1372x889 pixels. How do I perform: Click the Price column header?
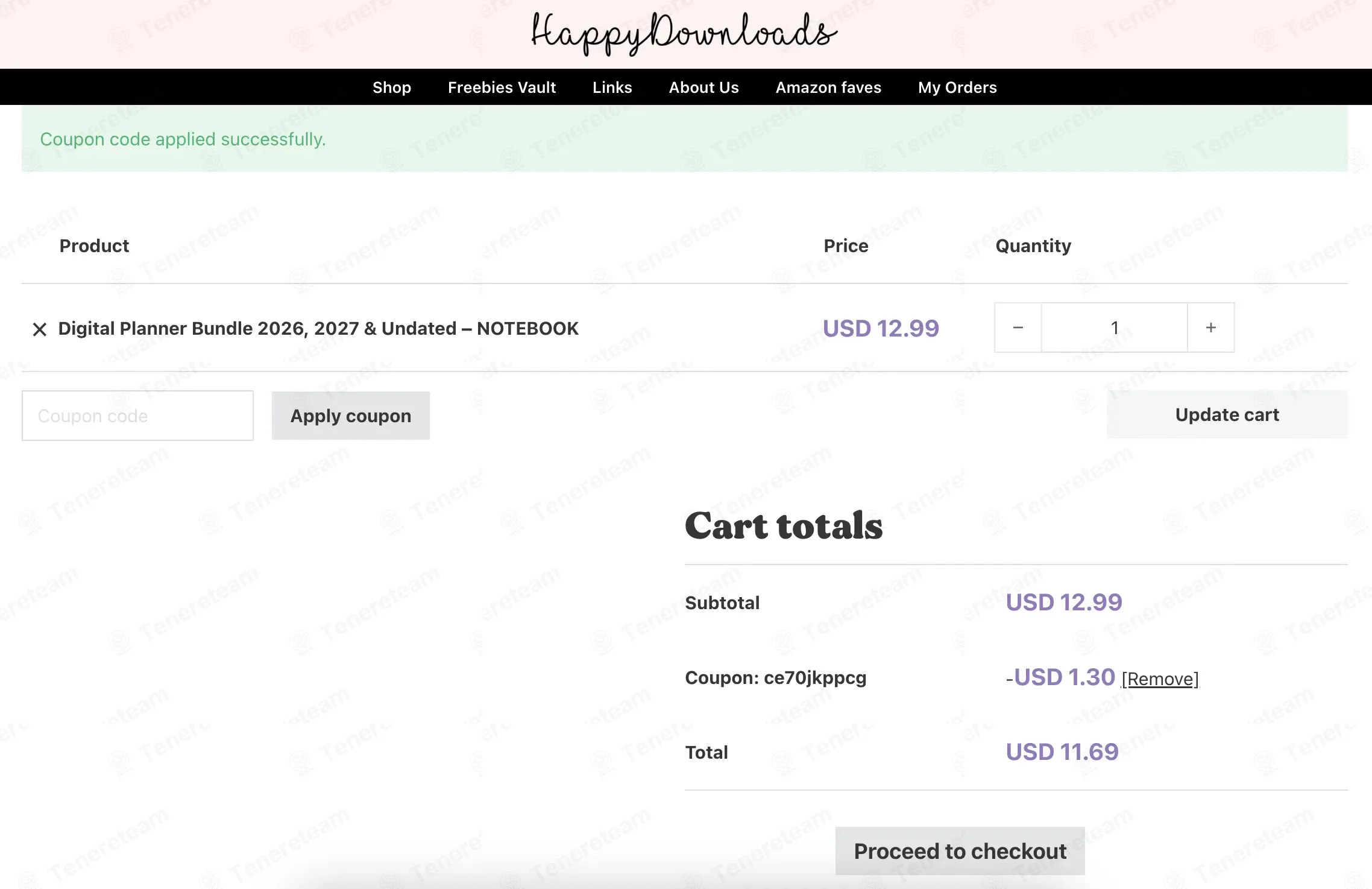(846, 245)
